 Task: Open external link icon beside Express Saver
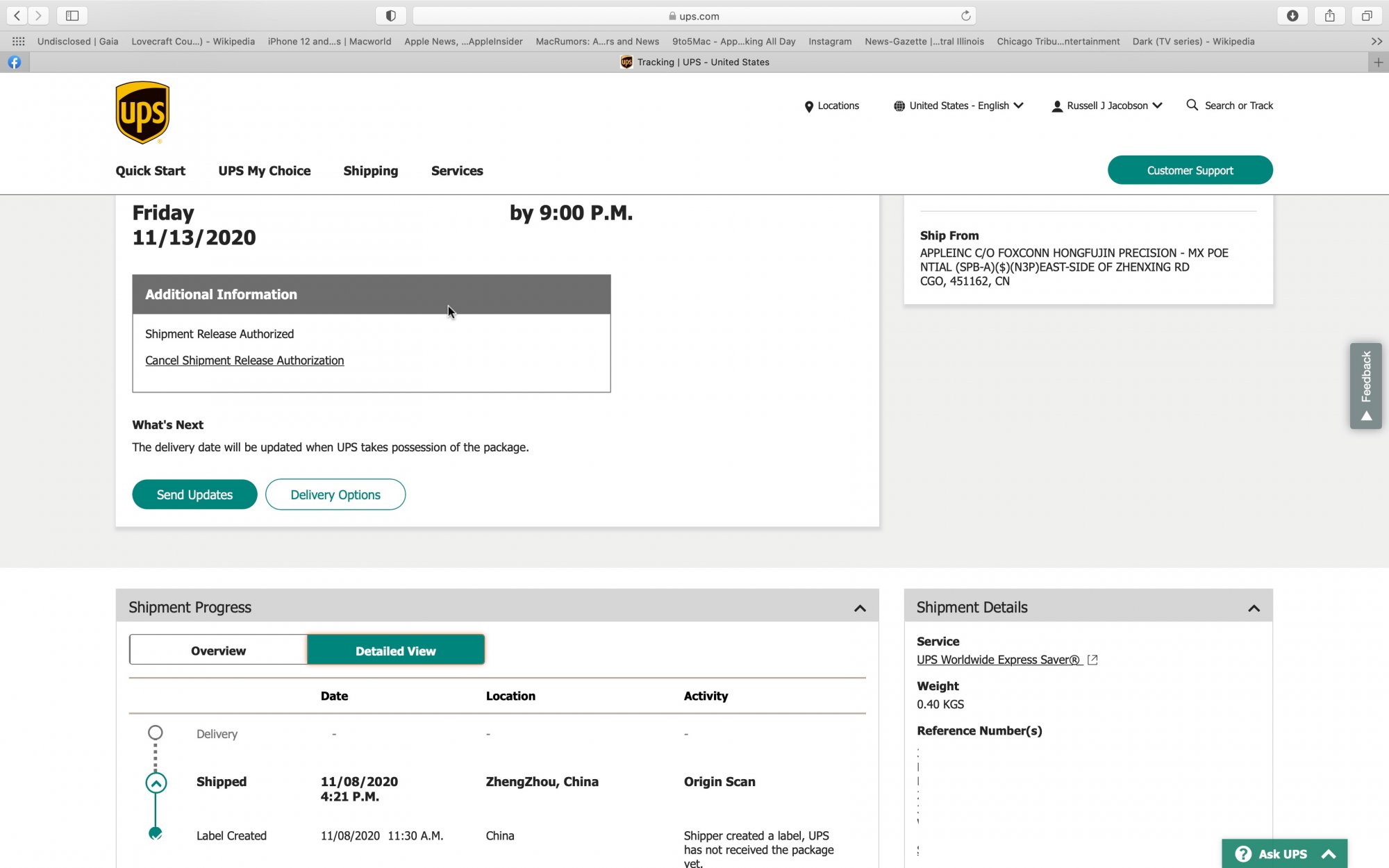click(x=1092, y=660)
